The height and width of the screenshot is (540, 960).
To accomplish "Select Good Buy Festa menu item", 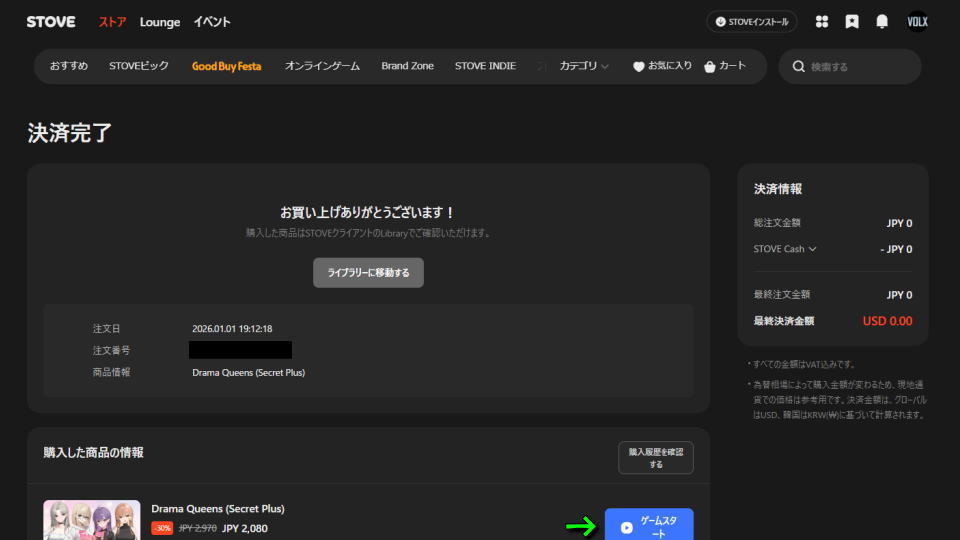I will click(x=226, y=66).
